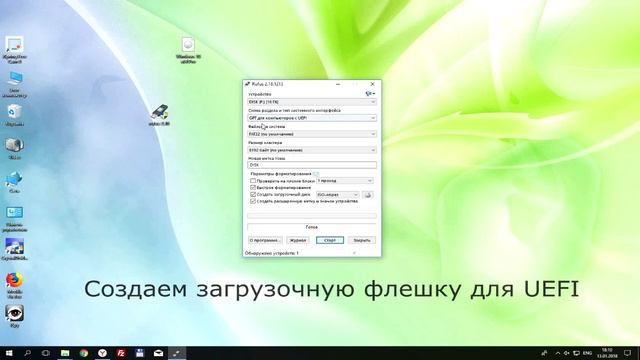The height and width of the screenshot is (360, 640).
Task: Click the new volume label text field
Action: (312, 165)
